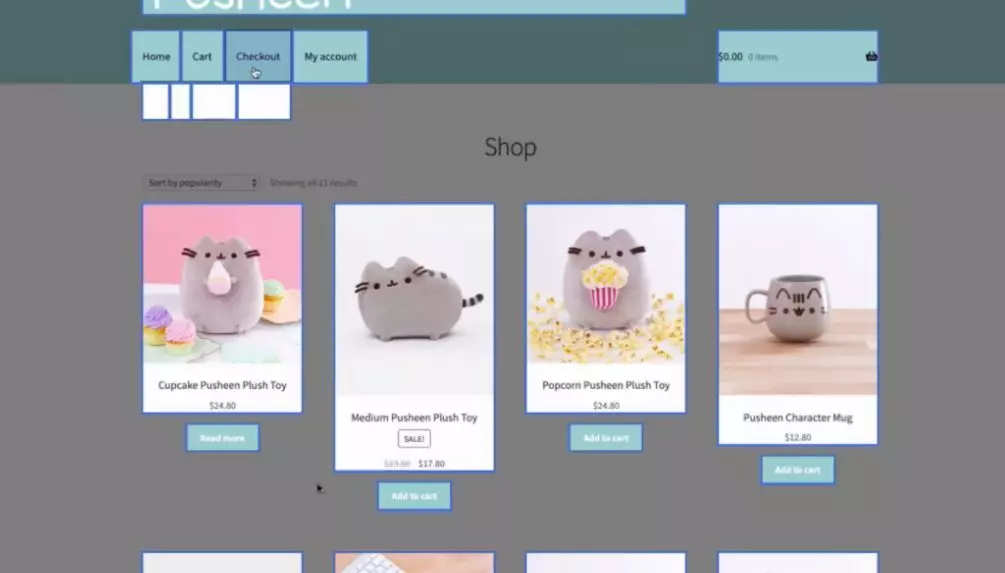
Task: Open the My account page
Action: tap(330, 56)
